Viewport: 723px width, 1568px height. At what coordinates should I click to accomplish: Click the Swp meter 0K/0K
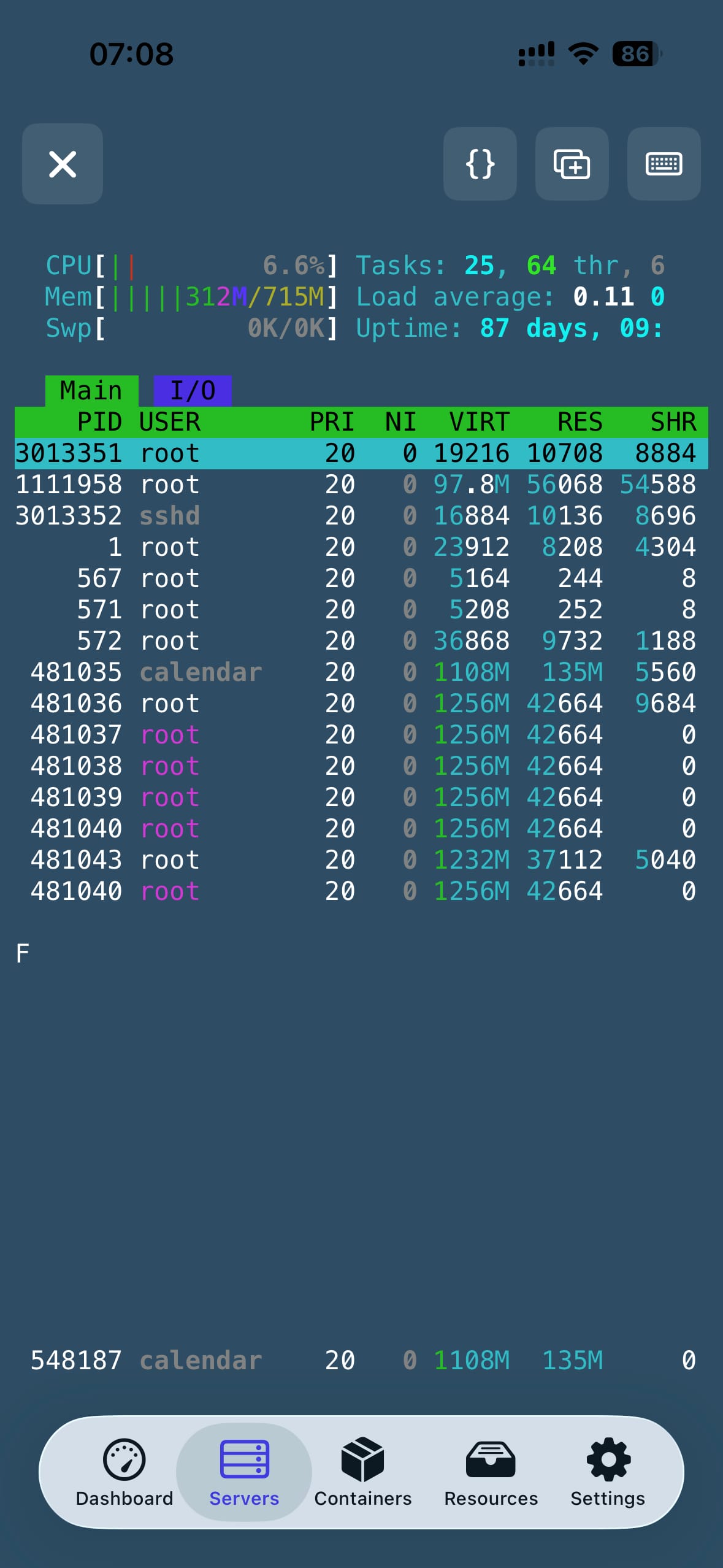tap(192, 328)
